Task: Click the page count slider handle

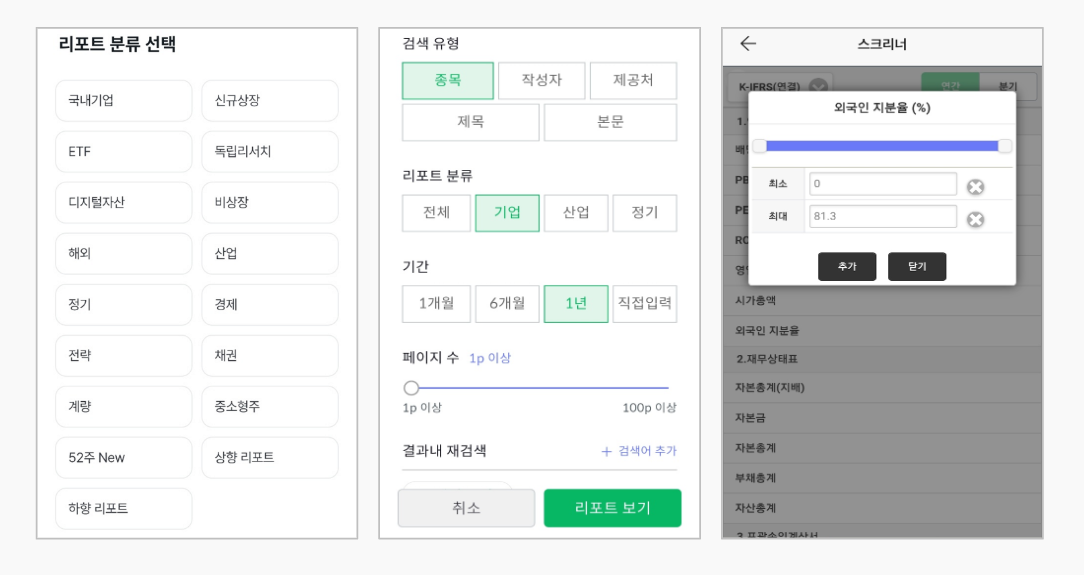Action: click(x=411, y=388)
